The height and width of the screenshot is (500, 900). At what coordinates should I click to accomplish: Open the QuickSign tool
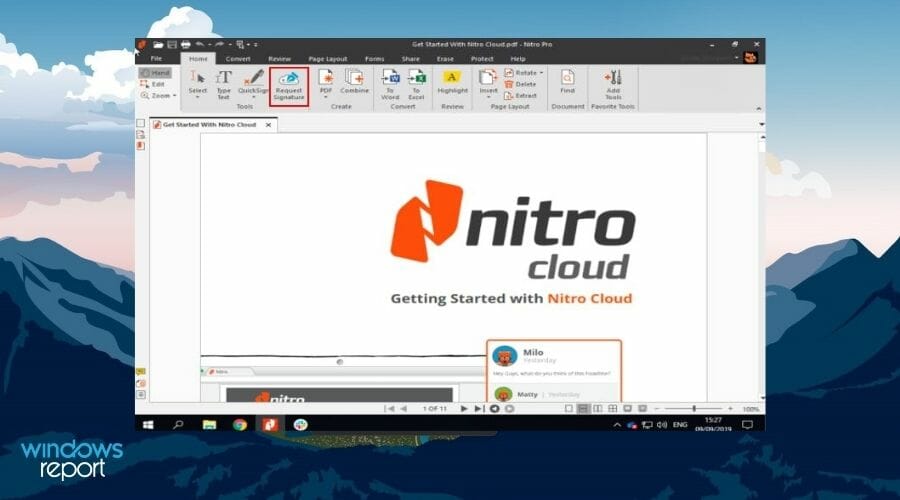pyautogui.click(x=253, y=82)
